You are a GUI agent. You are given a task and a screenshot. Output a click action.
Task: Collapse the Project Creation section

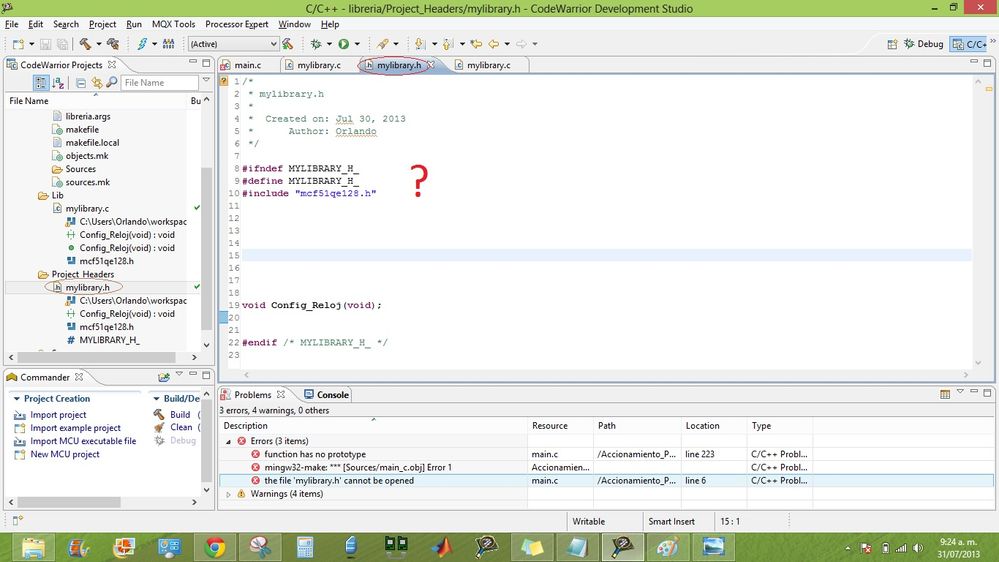pyautogui.click(x=17, y=398)
